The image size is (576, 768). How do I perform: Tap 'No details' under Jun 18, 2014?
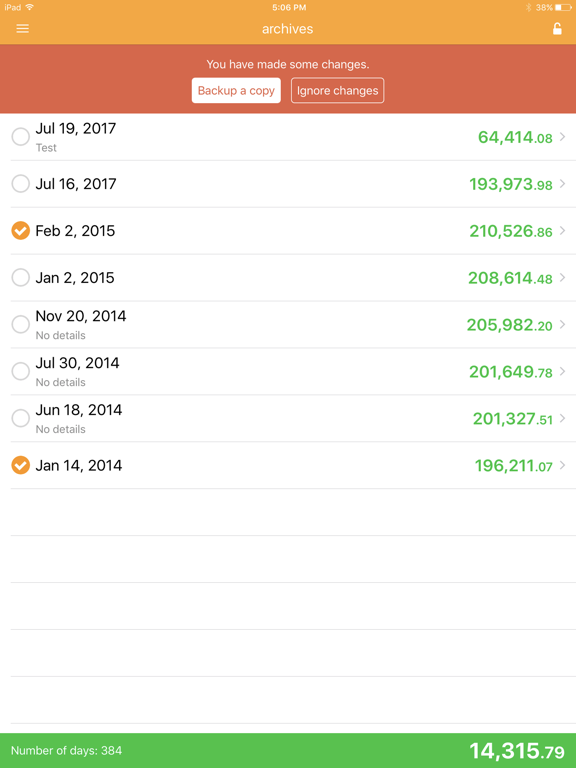pos(60,430)
